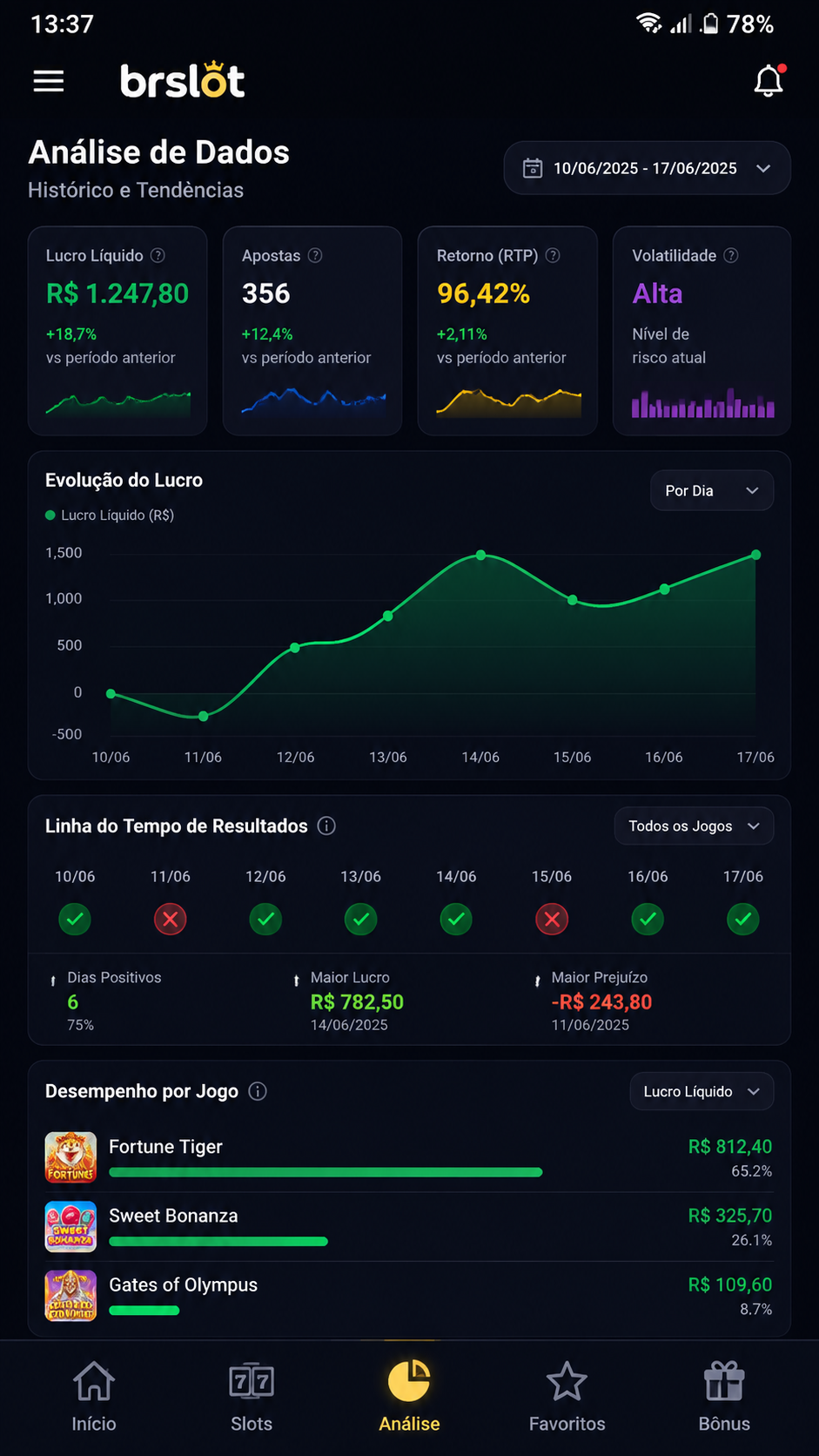Show help for Apostas card
This screenshot has width=819, height=1456.
315,255
